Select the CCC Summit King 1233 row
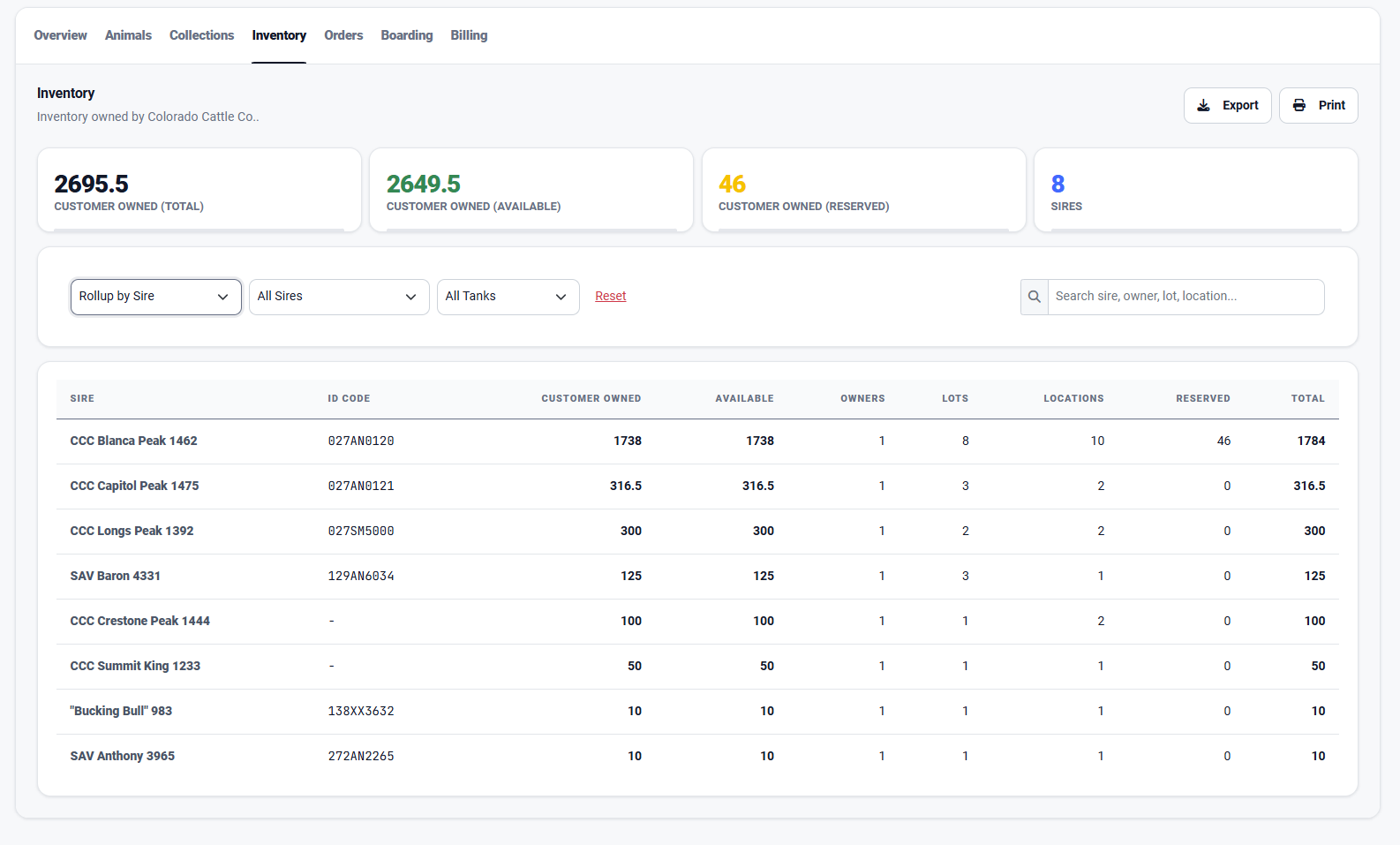1400x845 pixels. (x=697, y=666)
